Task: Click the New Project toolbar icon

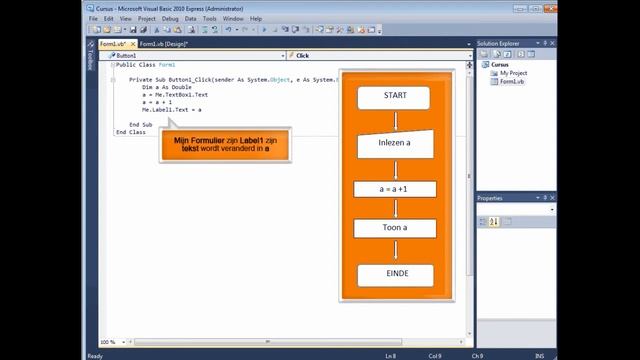Action: click(x=96, y=30)
